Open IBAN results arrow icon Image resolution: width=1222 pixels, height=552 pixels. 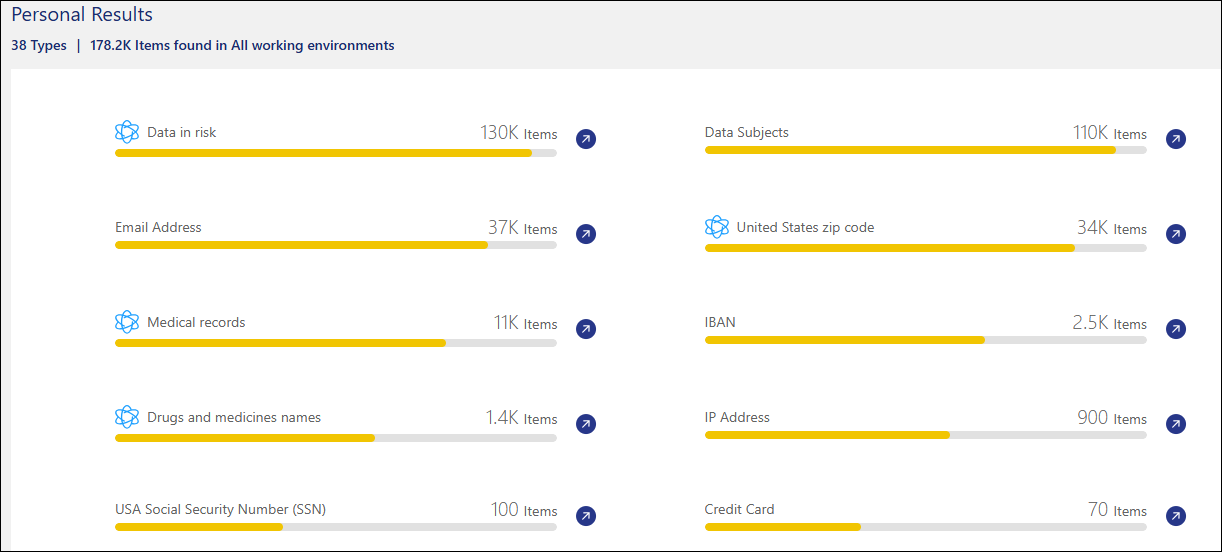pos(1176,329)
